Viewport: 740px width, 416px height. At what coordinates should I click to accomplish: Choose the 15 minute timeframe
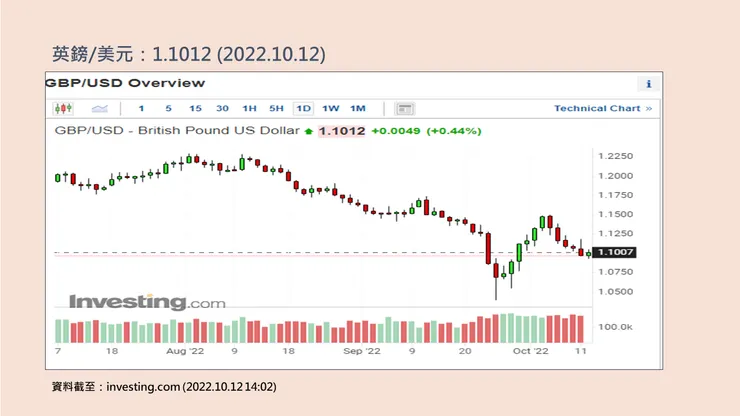pos(195,108)
